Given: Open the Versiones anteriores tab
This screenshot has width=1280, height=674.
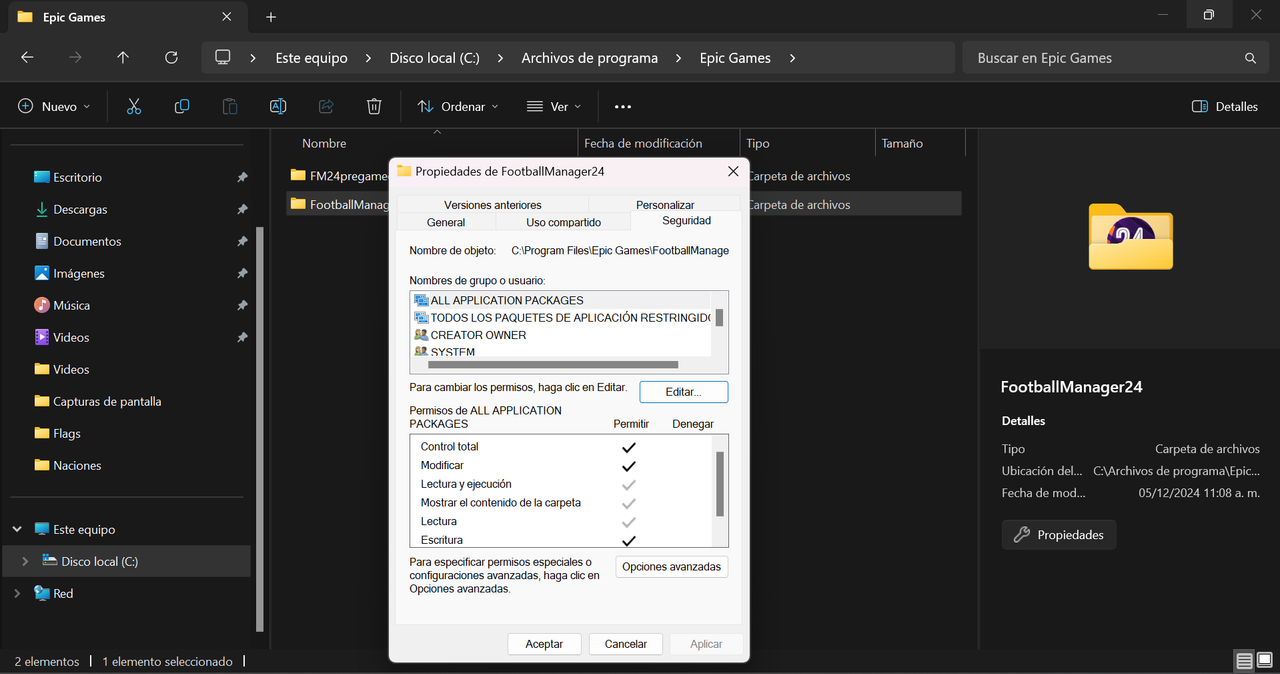Looking at the screenshot, I should coord(493,205).
